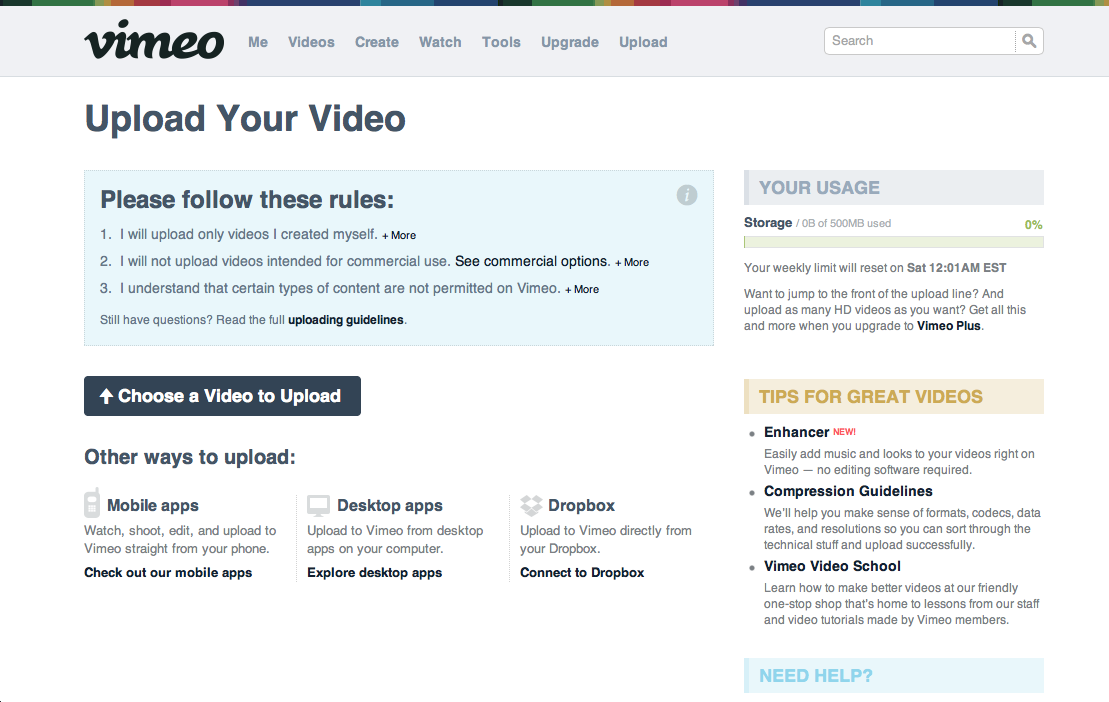Click 'Other ways to upload:' heading
Viewport: 1109px width, 702px height.
(x=190, y=457)
